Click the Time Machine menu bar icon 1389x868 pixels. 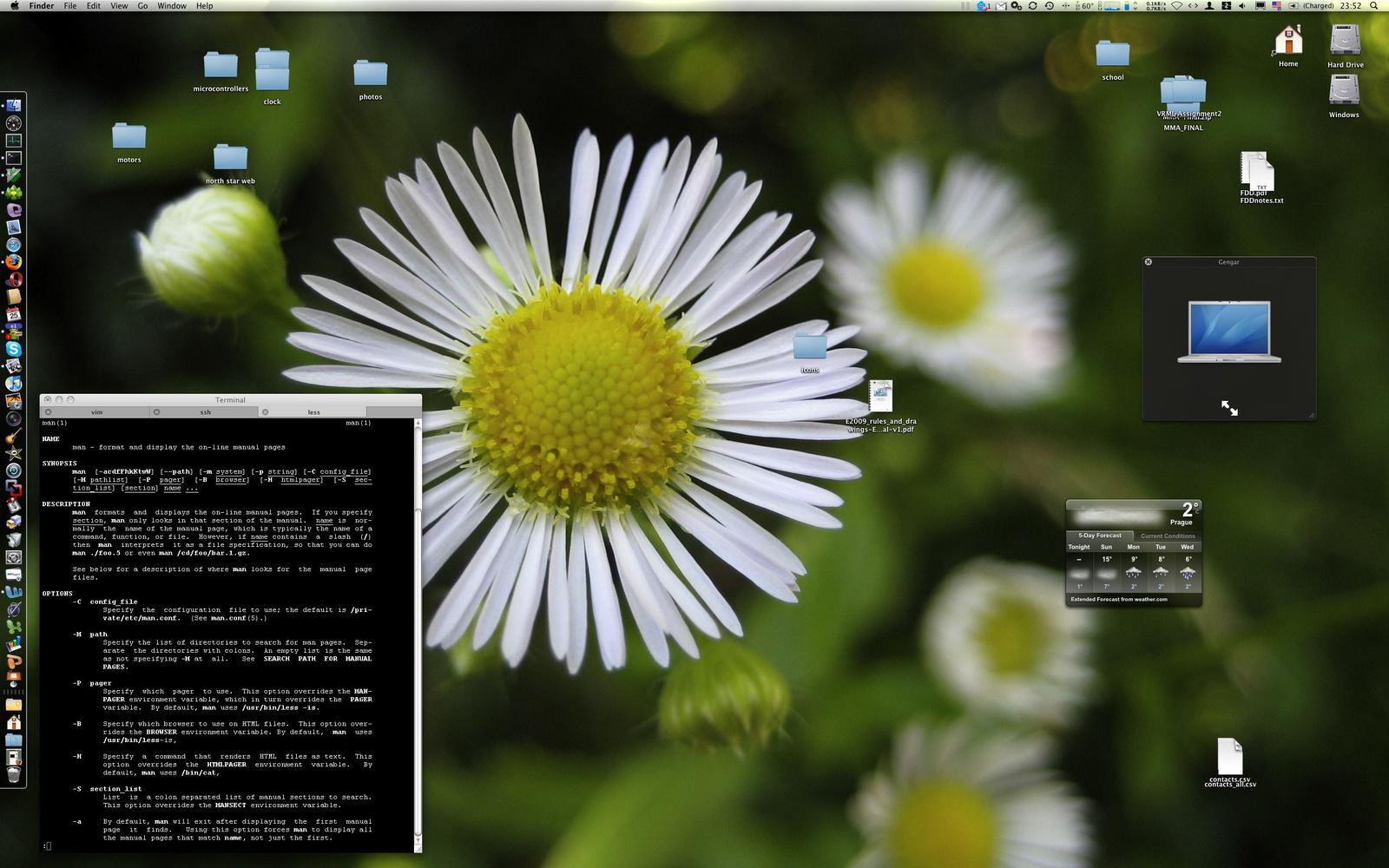pyautogui.click(x=1049, y=6)
